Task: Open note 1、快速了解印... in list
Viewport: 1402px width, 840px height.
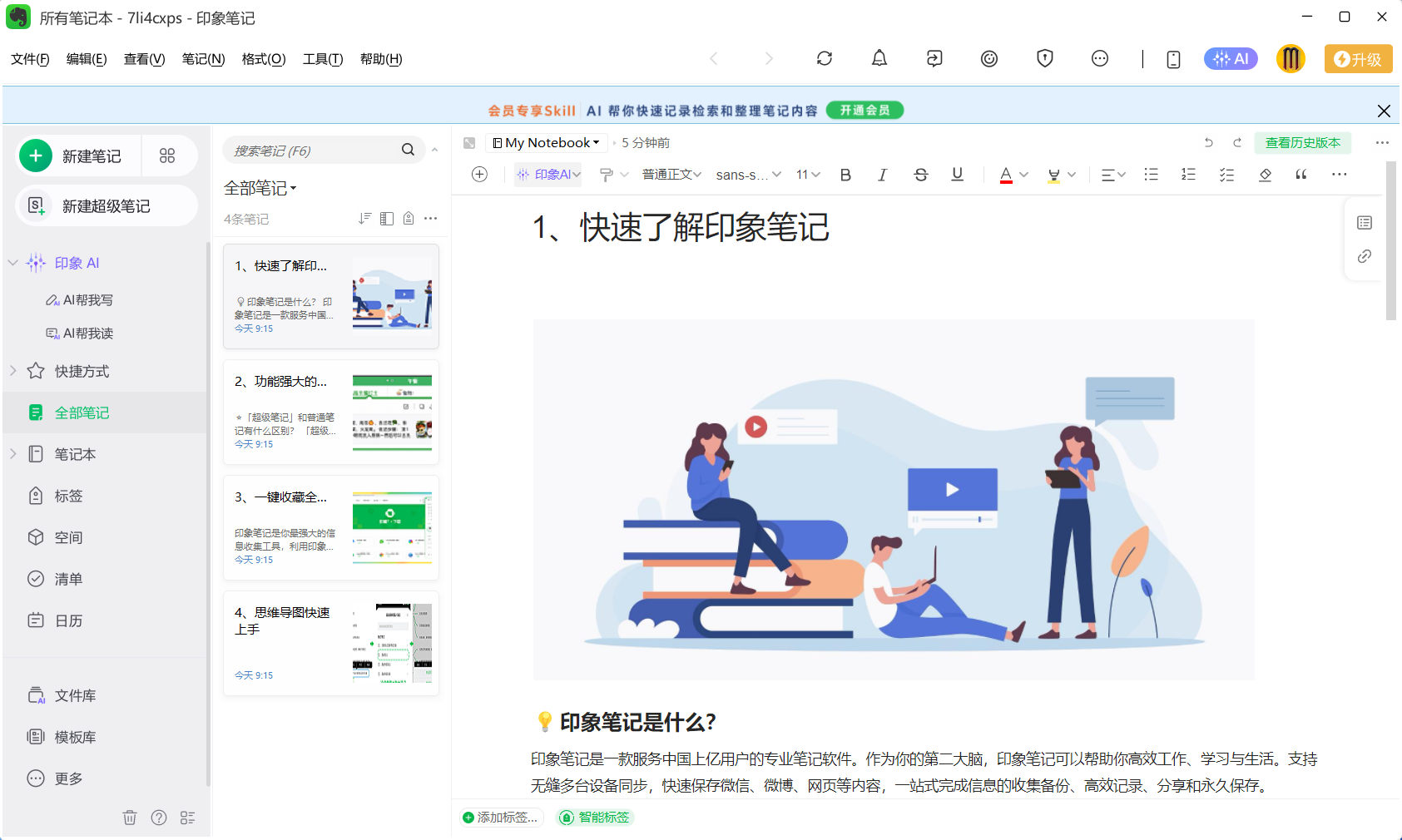Action: point(331,296)
